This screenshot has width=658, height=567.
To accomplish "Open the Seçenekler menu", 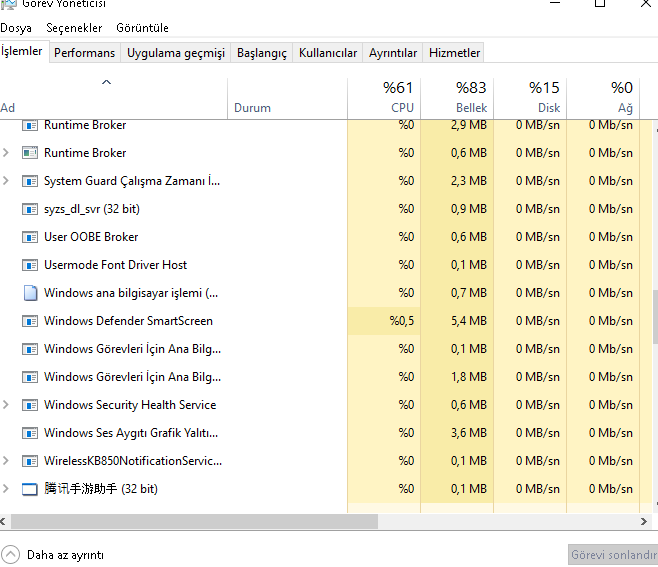I will click(74, 28).
